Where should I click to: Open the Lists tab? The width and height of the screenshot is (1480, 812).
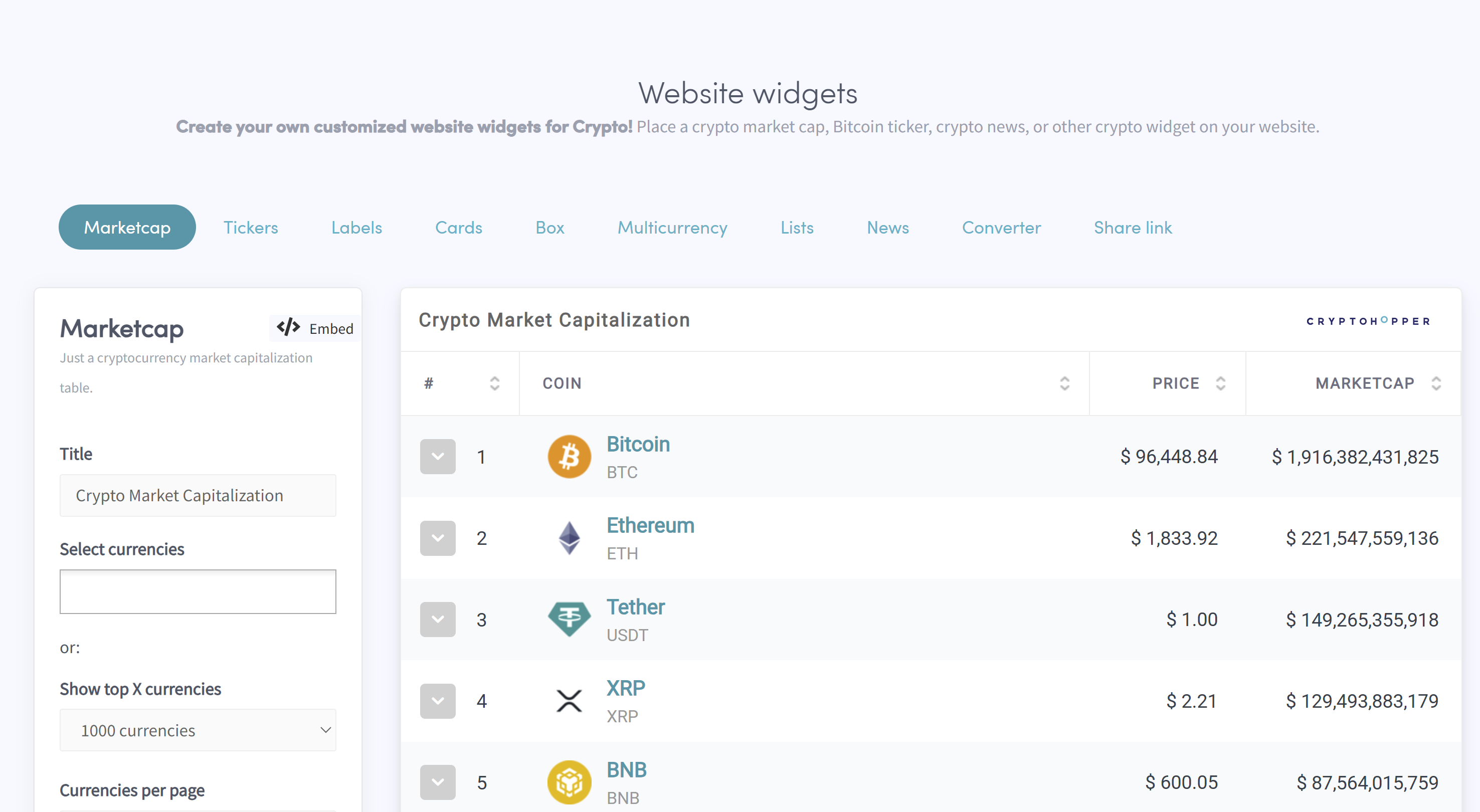(x=797, y=228)
